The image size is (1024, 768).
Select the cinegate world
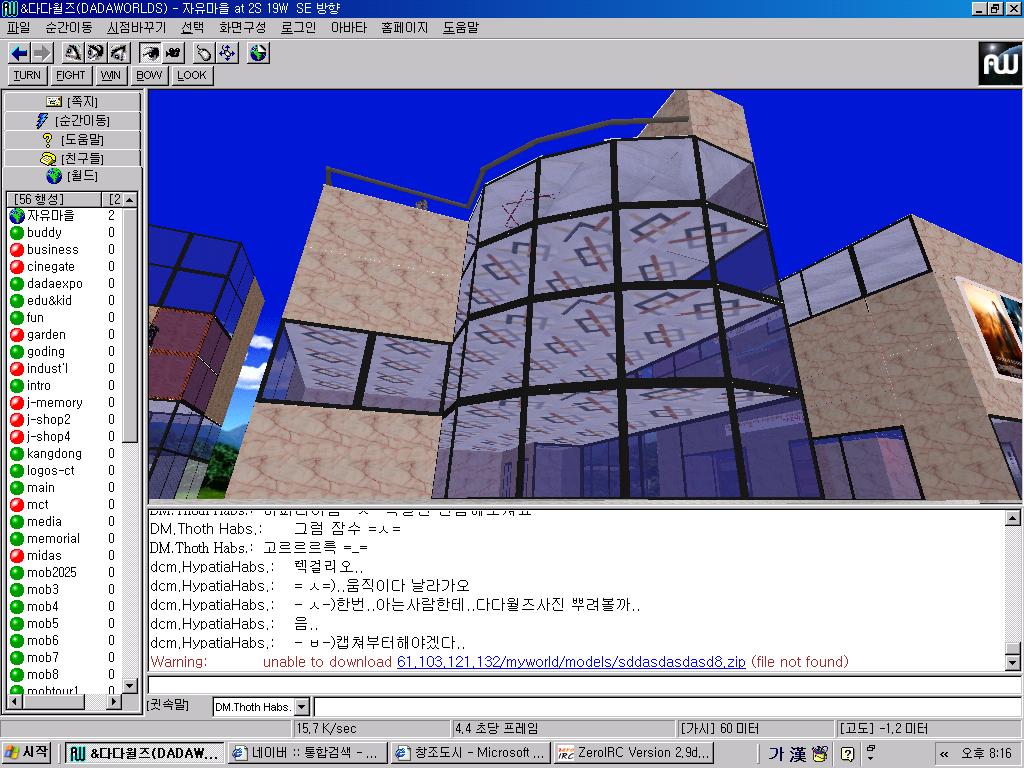tap(62, 266)
